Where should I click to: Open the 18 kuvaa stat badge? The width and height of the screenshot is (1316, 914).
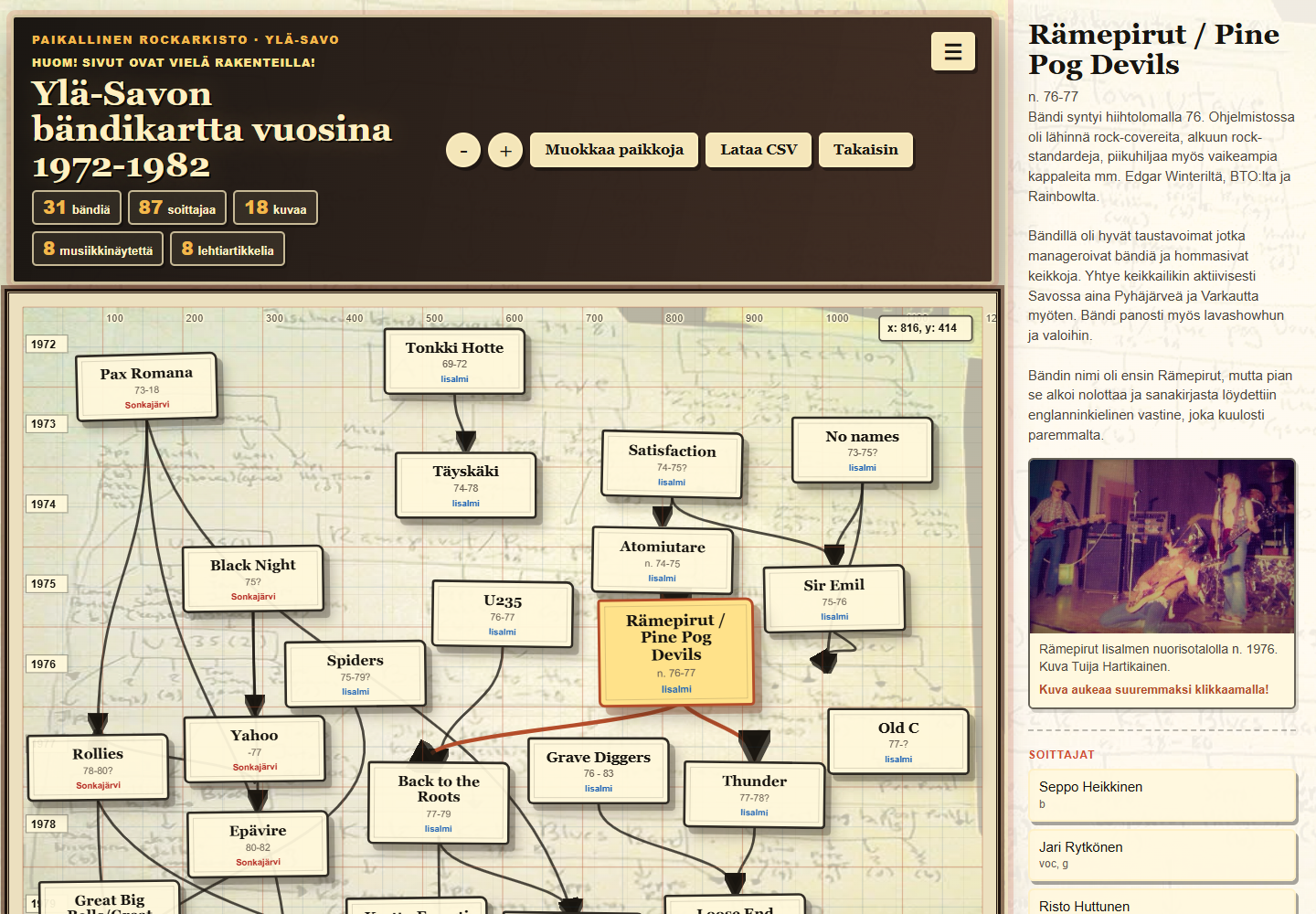pos(275,207)
